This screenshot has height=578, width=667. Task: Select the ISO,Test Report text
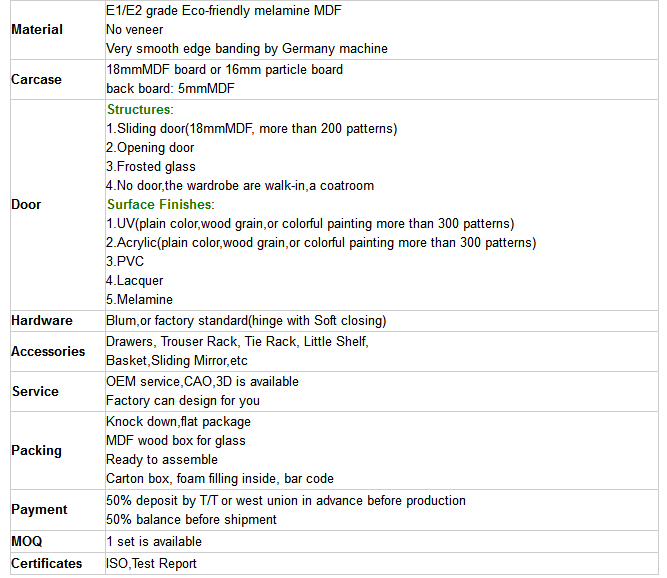click(x=151, y=564)
